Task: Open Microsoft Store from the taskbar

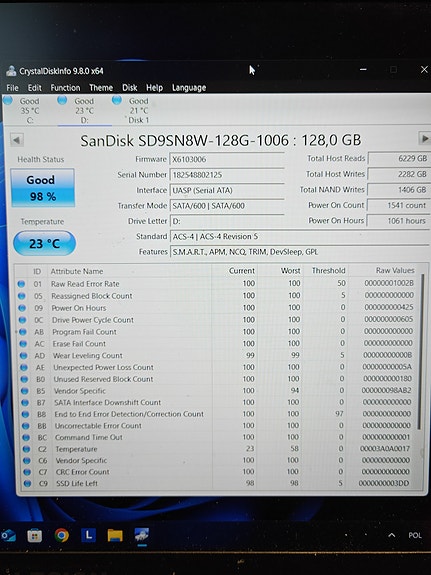Action: coord(35,536)
